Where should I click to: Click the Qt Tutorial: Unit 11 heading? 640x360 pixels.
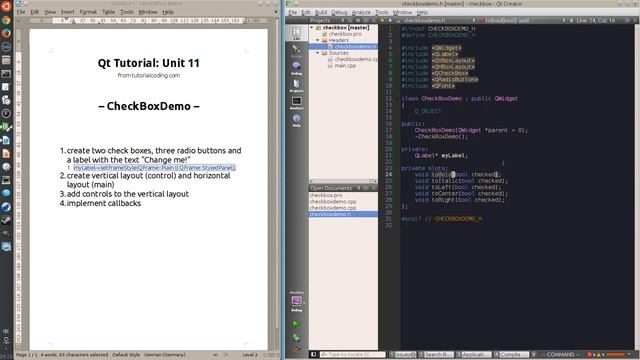coord(149,63)
